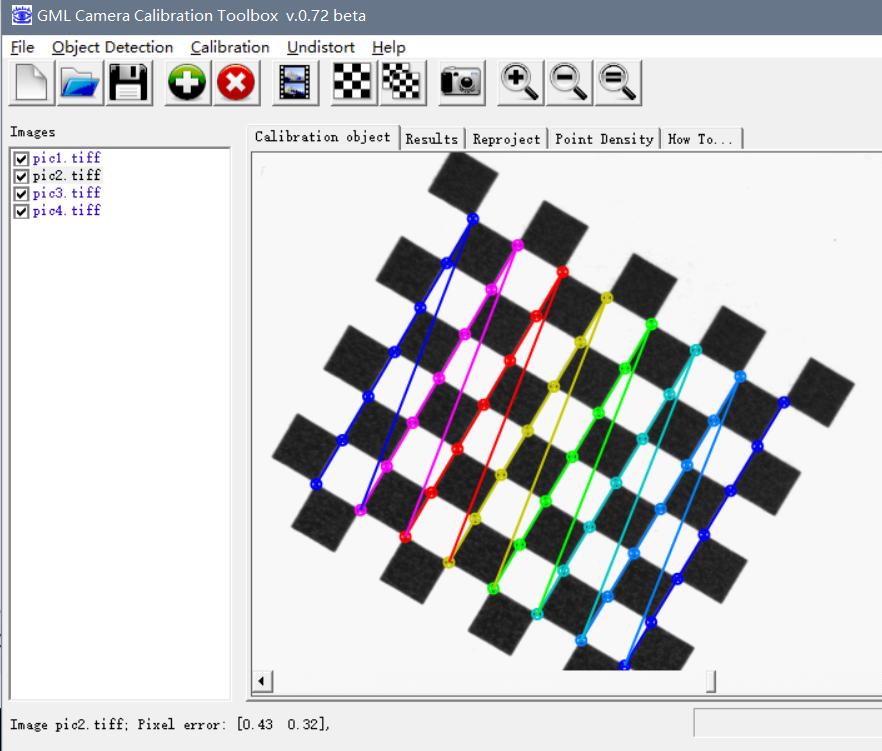Click the horizontal scrollbar left arrow
Image resolution: width=882 pixels, height=751 pixels.
point(262,681)
